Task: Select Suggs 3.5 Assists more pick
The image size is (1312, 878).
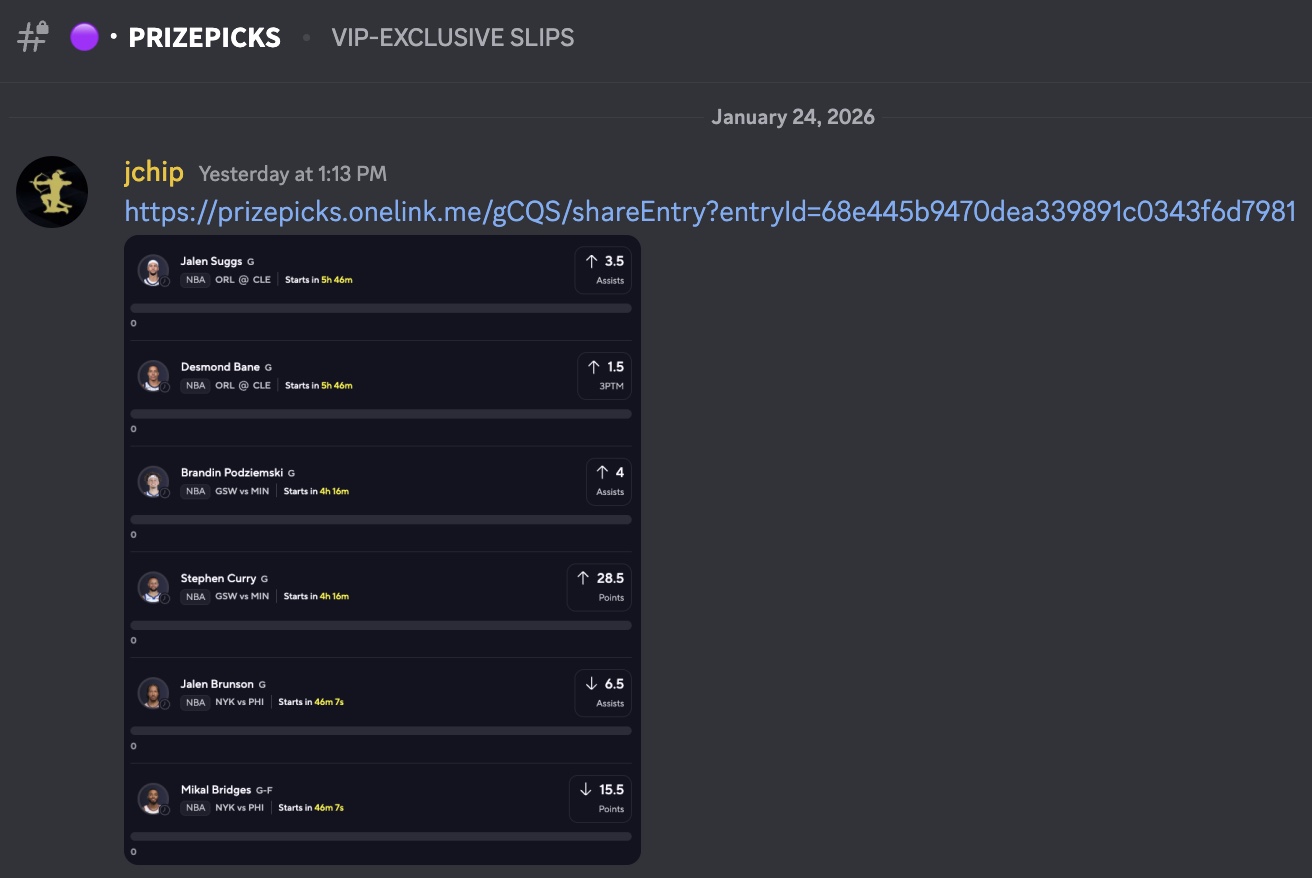Action: click(x=603, y=270)
